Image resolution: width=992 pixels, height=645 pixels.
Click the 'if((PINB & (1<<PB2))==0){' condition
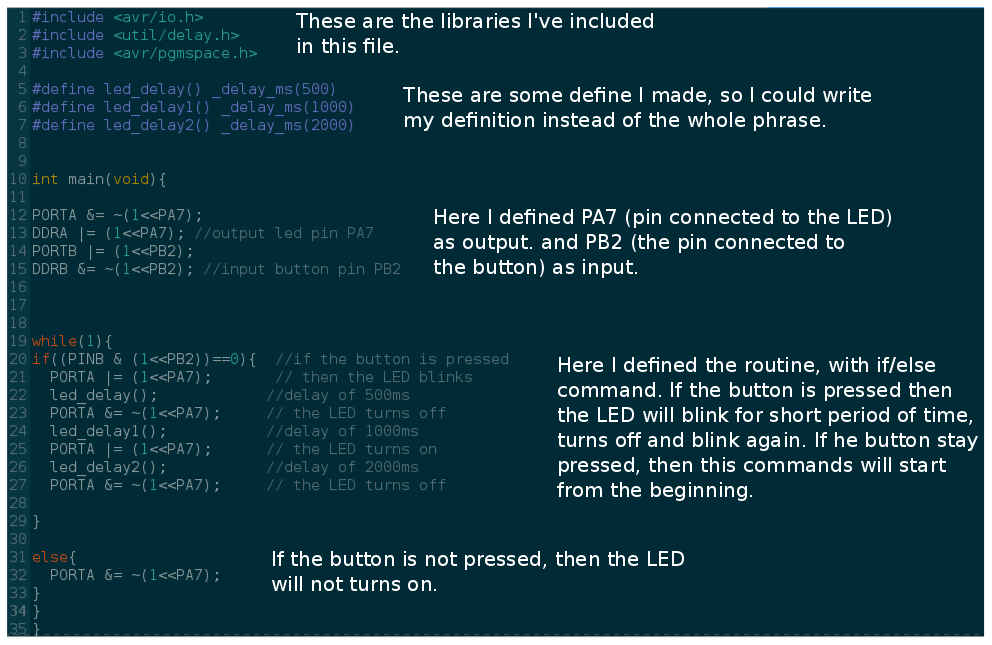(x=144, y=359)
